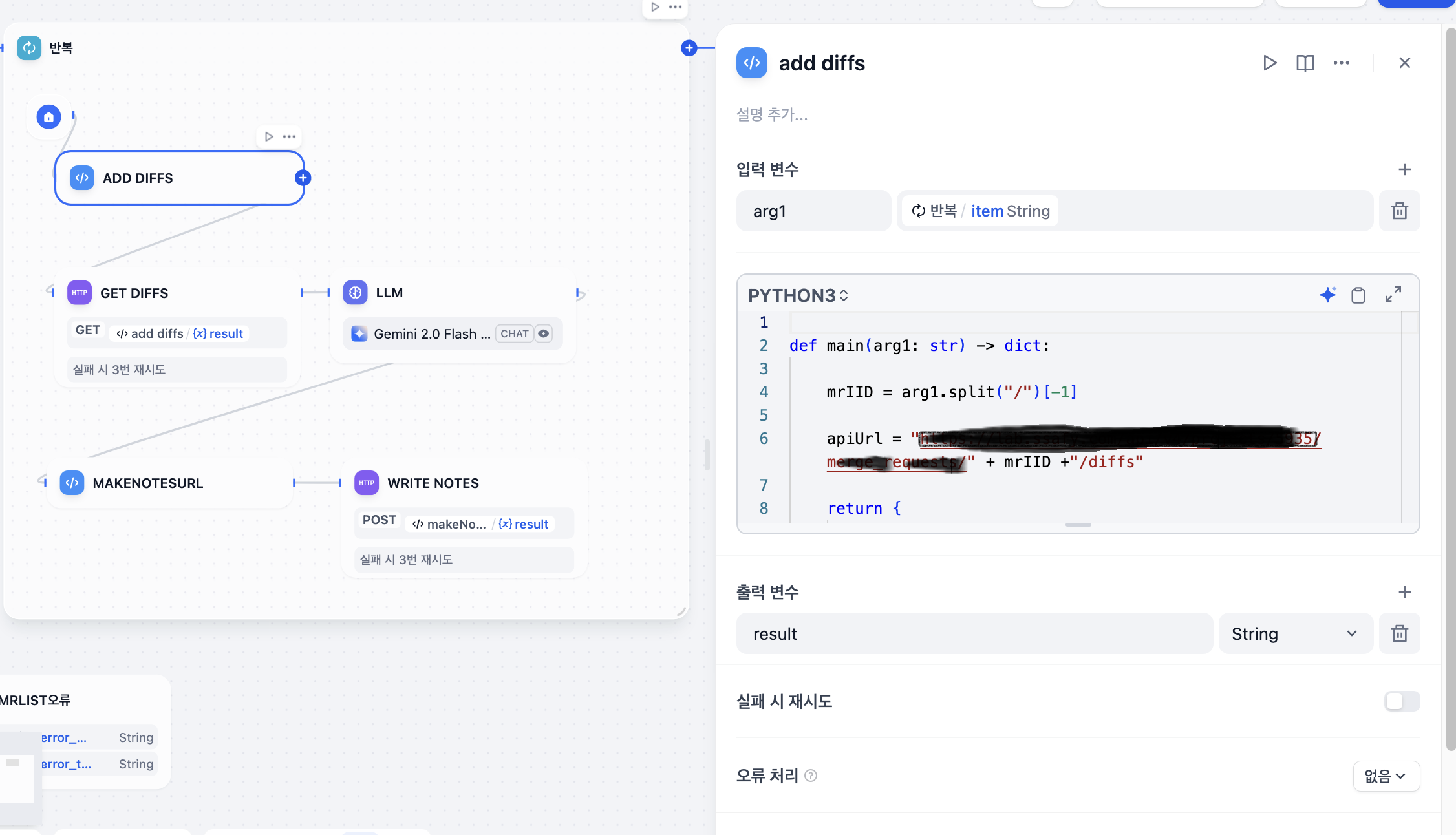This screenshot has width=1456, height=835.
Task: Add a new output variable
Action: click(1404, 592)
